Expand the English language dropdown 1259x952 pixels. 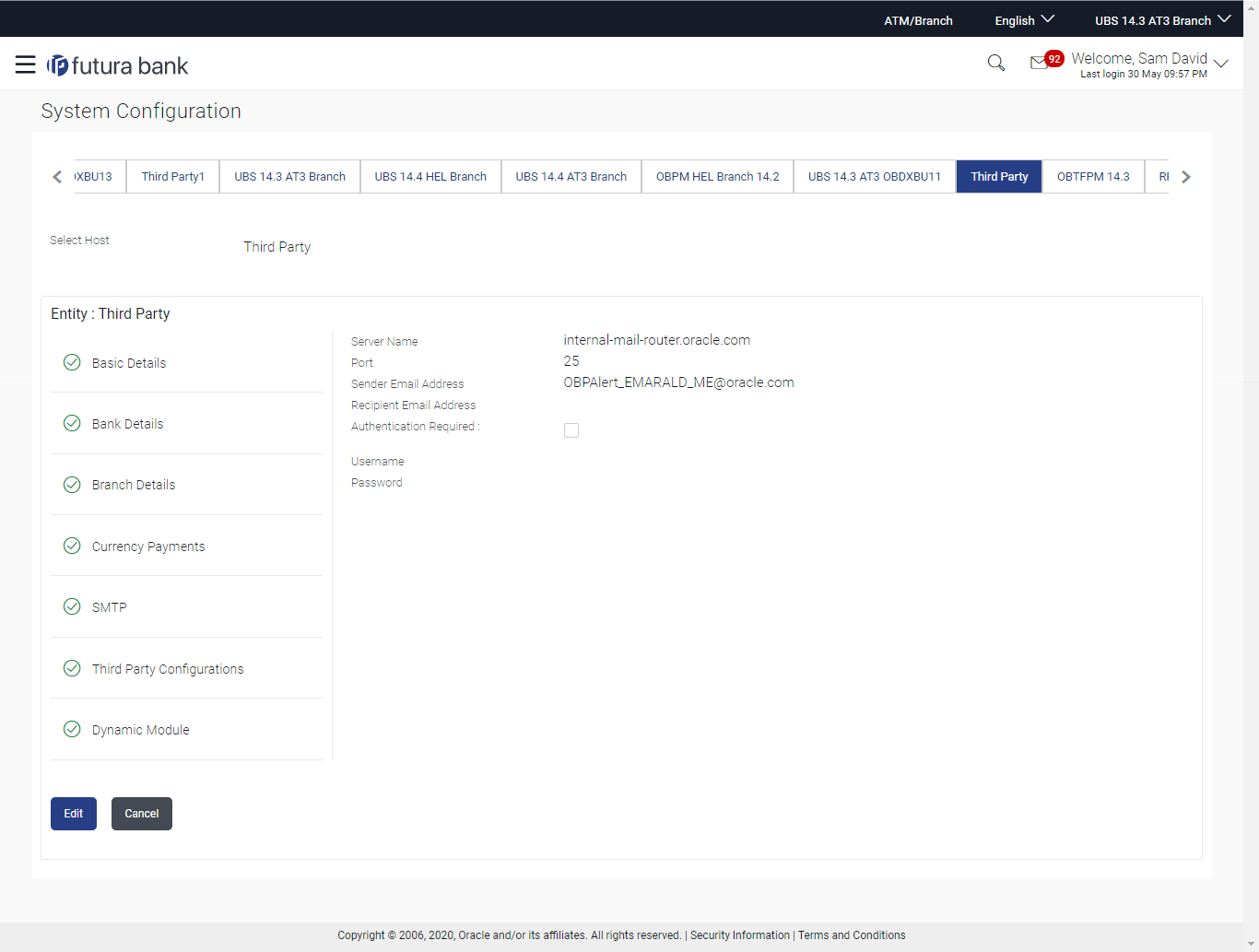1024,20
